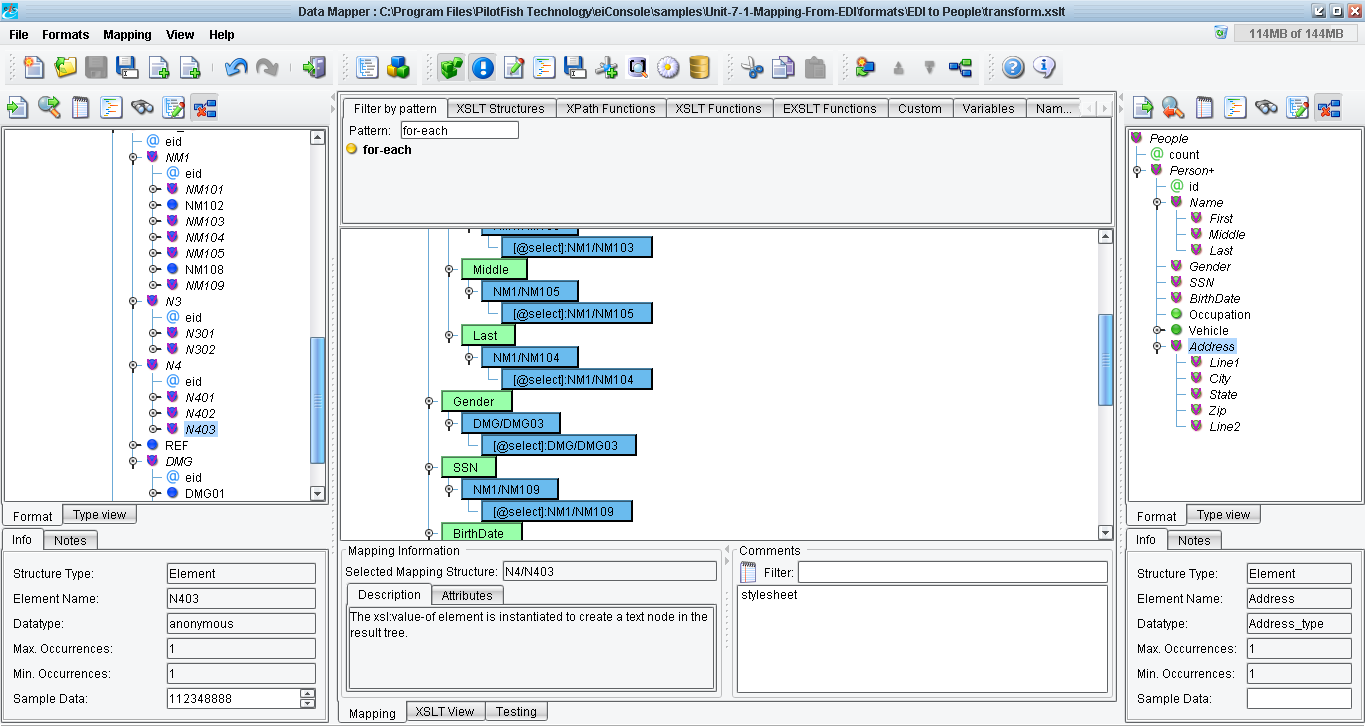Select the Occupation element in target tree
The width and height of the screenshot is (1365, 726).
click(x=1219, y=314)
